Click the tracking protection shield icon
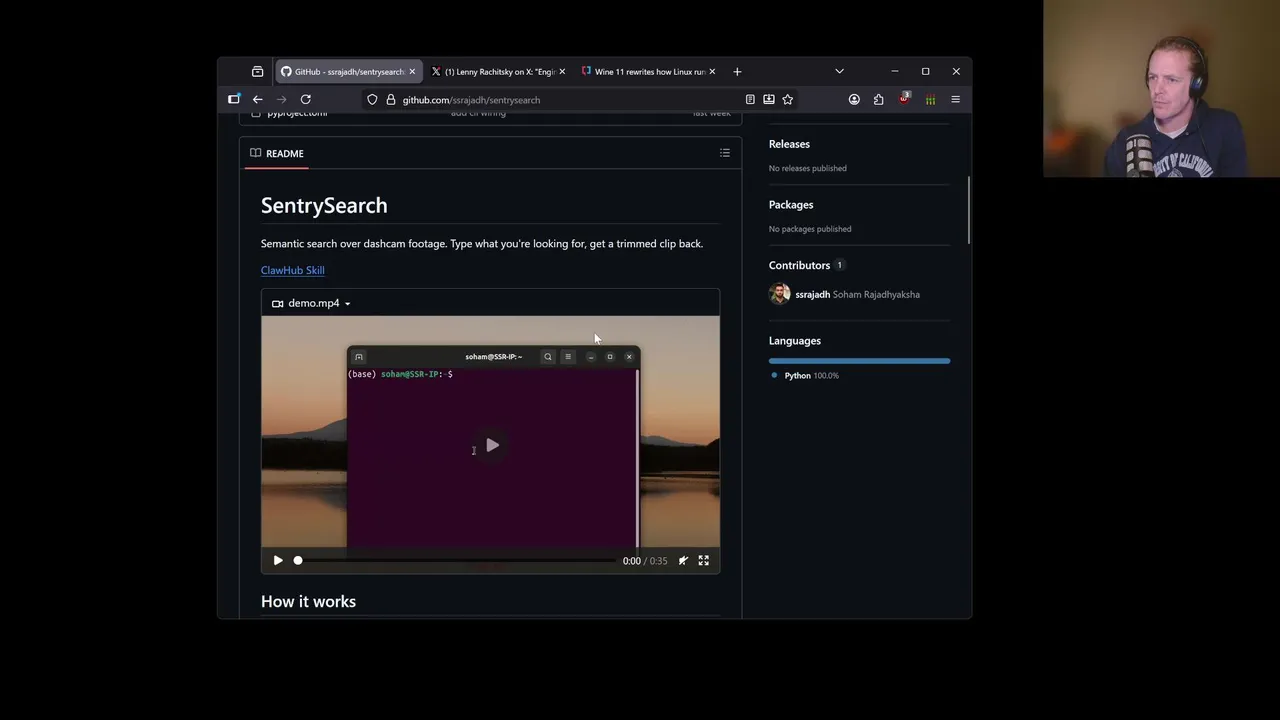 coord(372,99)
